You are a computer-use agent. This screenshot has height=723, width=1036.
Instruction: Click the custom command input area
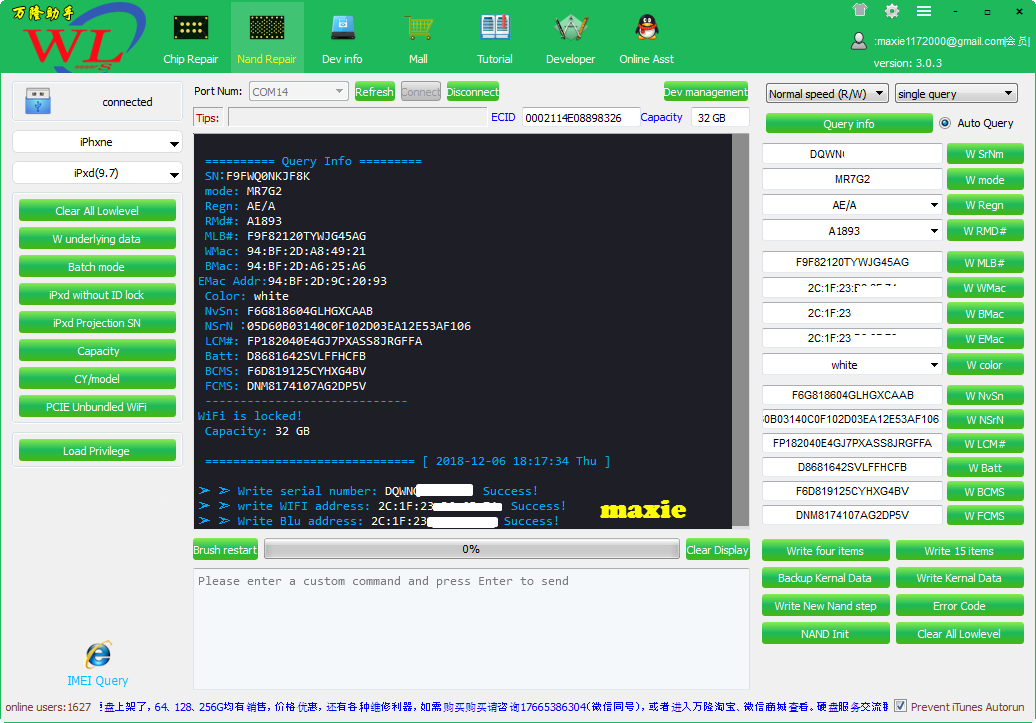471,628
